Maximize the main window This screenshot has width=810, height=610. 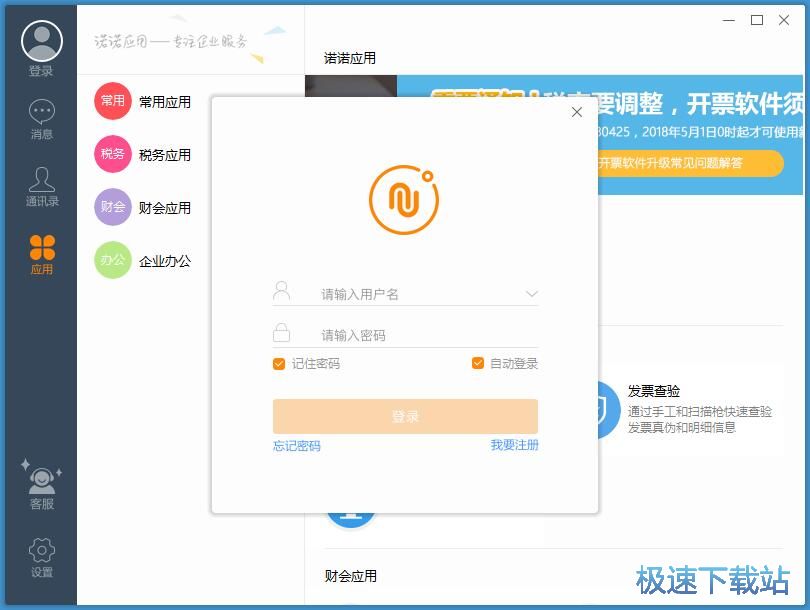pyautogui.click(x=757, y=20)
